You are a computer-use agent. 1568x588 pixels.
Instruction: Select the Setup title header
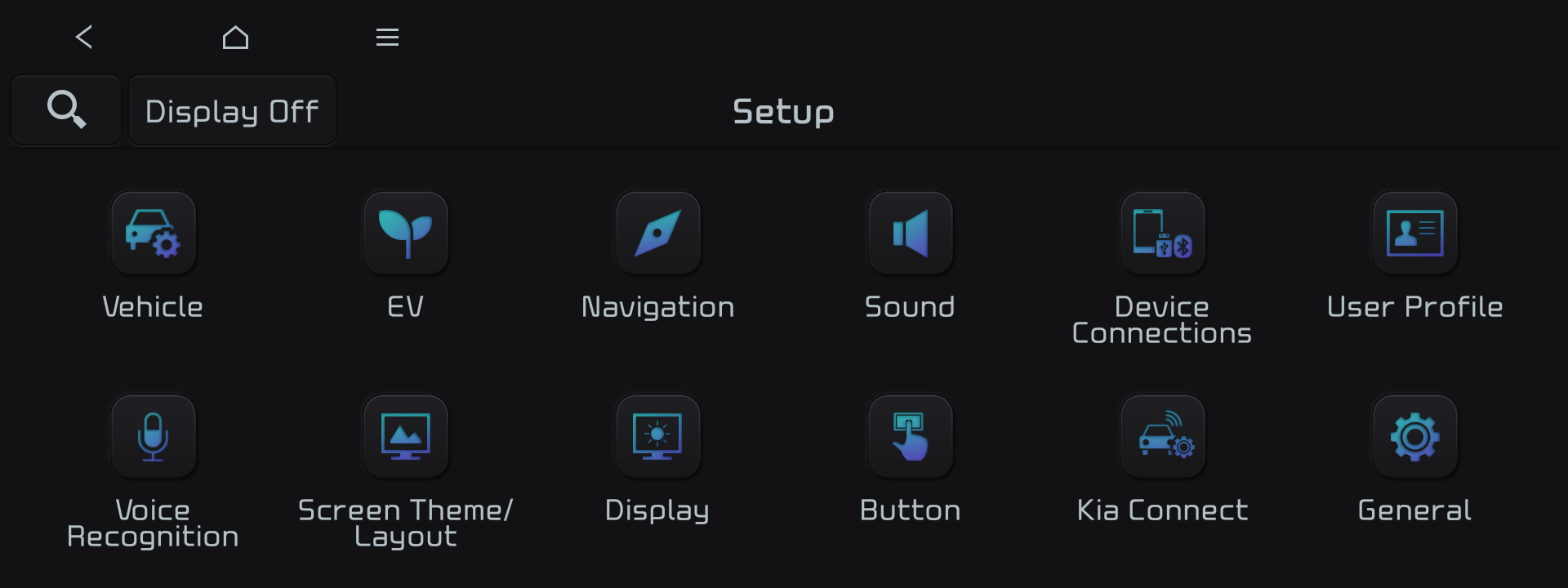(x=783, y=112)
